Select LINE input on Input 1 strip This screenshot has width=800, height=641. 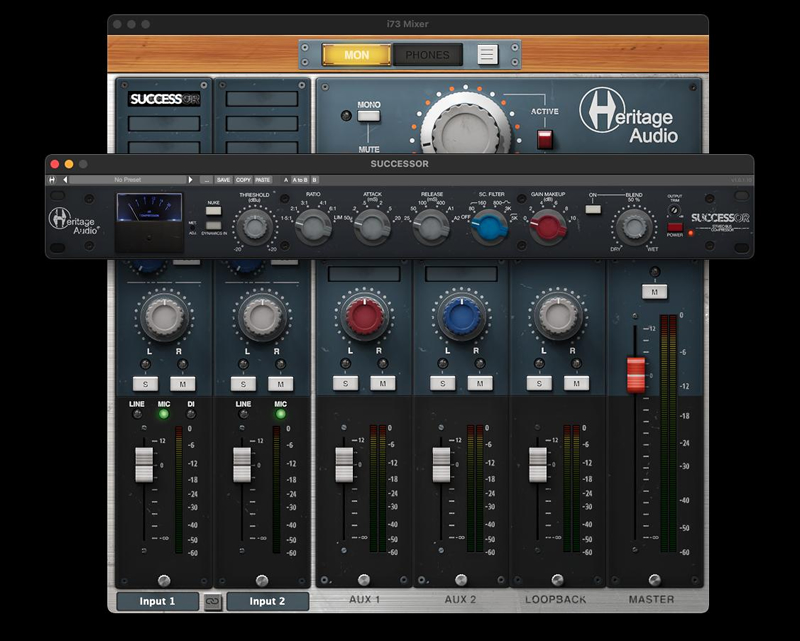[x=137, y=413]
